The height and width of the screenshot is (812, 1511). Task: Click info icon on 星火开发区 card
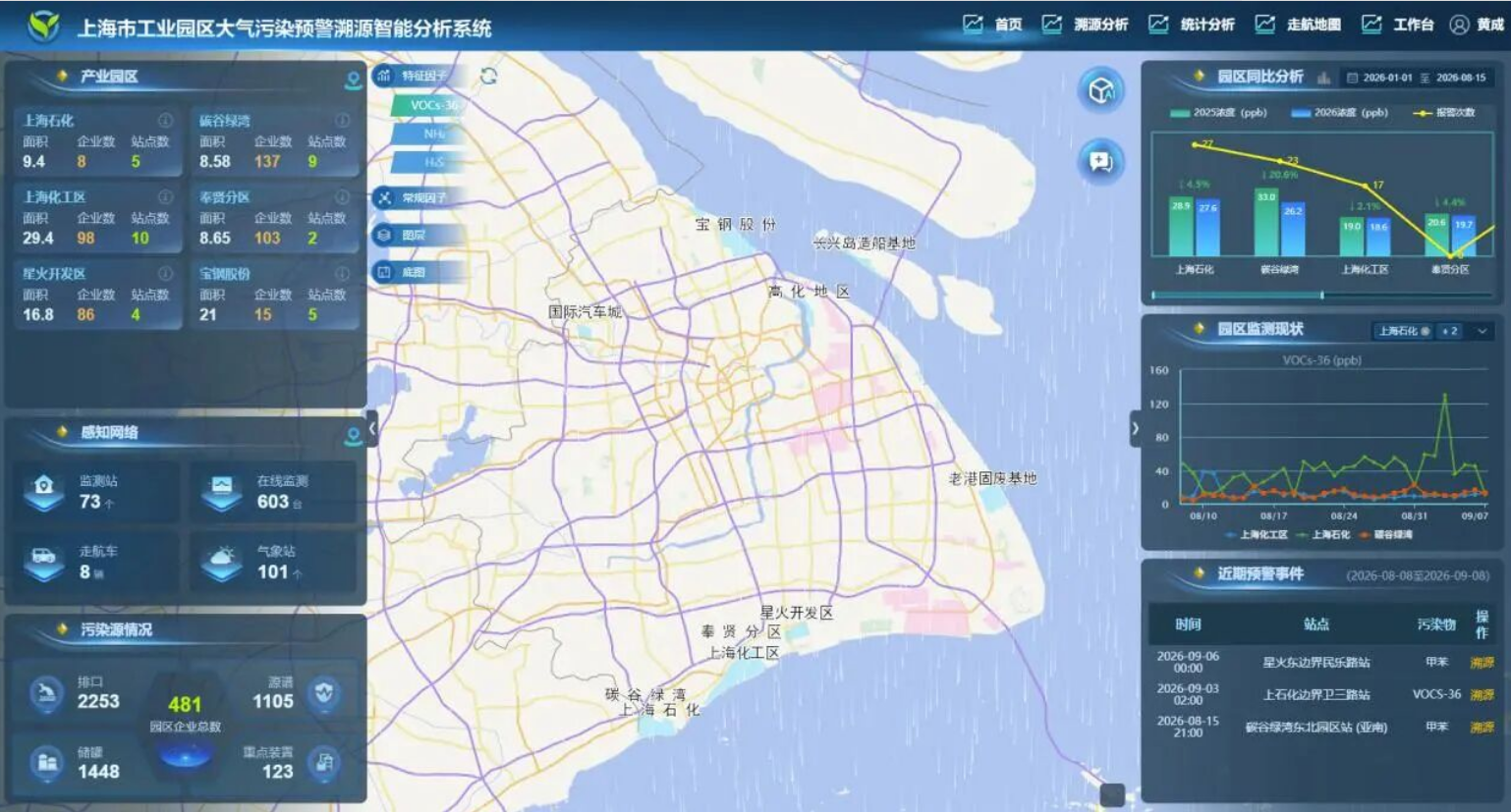[165, 273]
